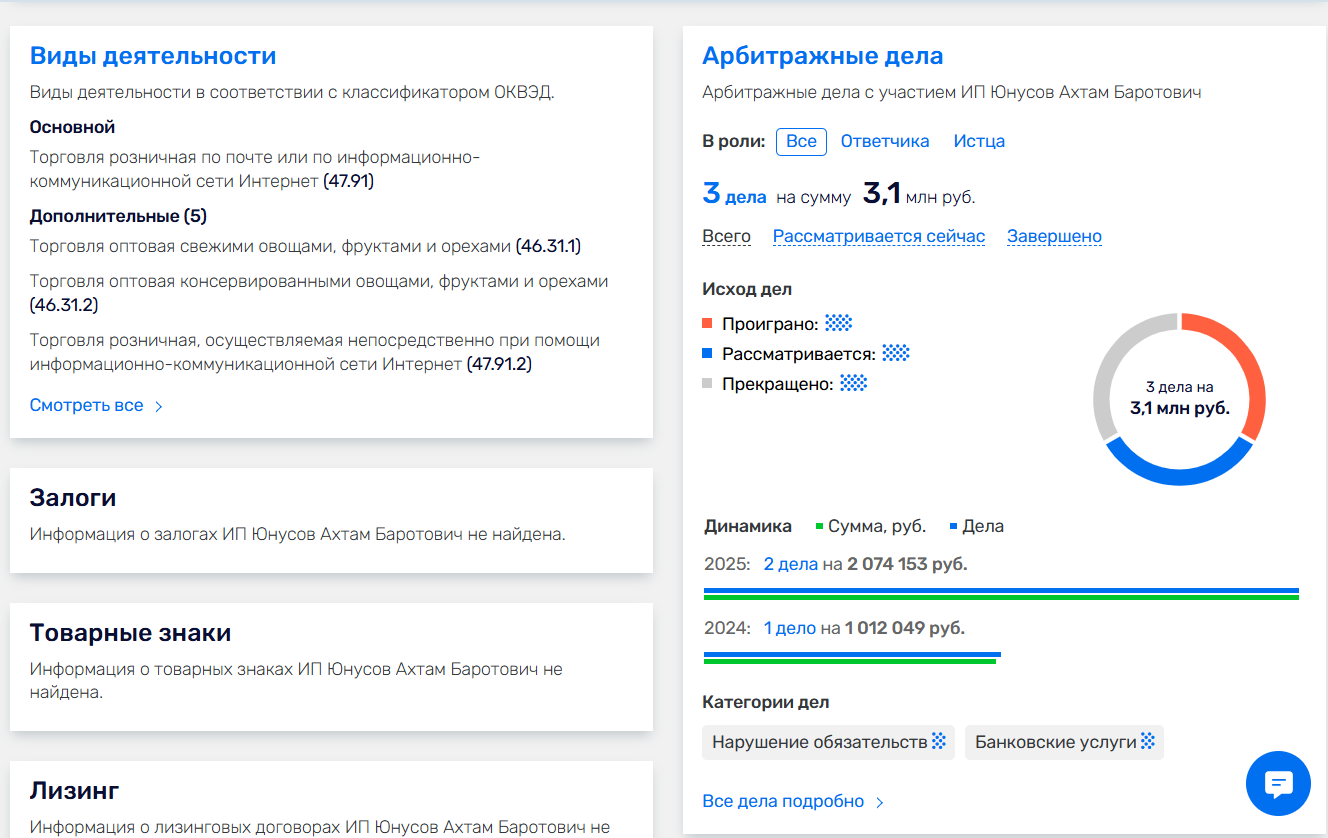Click hidden value icon next to Рассматривается
This screenshot has height=838, width=1328.
tap(896, 353)
